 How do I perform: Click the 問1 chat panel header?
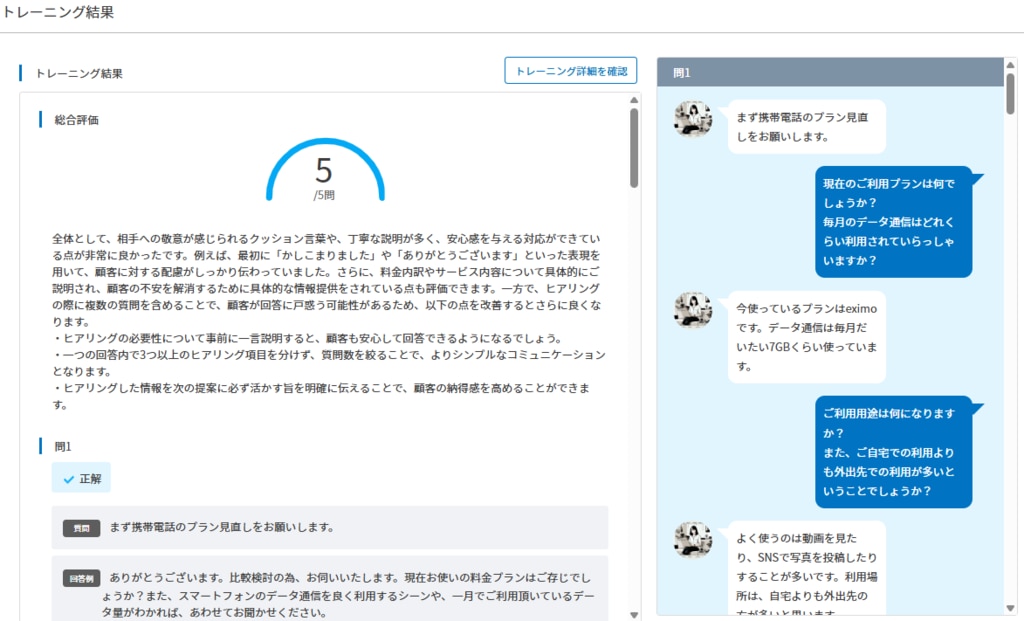[x=830, y=72]
